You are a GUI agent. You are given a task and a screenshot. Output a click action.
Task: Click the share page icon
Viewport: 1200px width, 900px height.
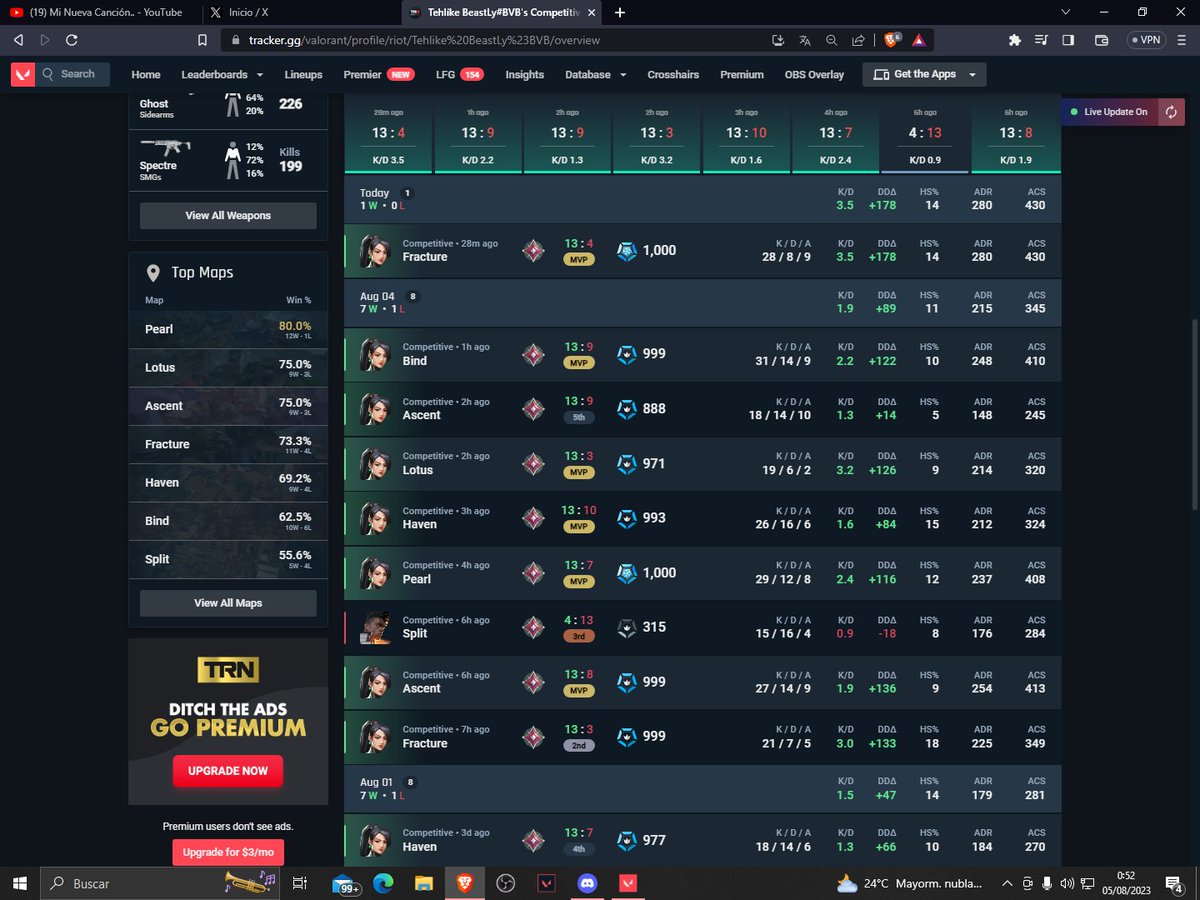click(x=858, y=41)
